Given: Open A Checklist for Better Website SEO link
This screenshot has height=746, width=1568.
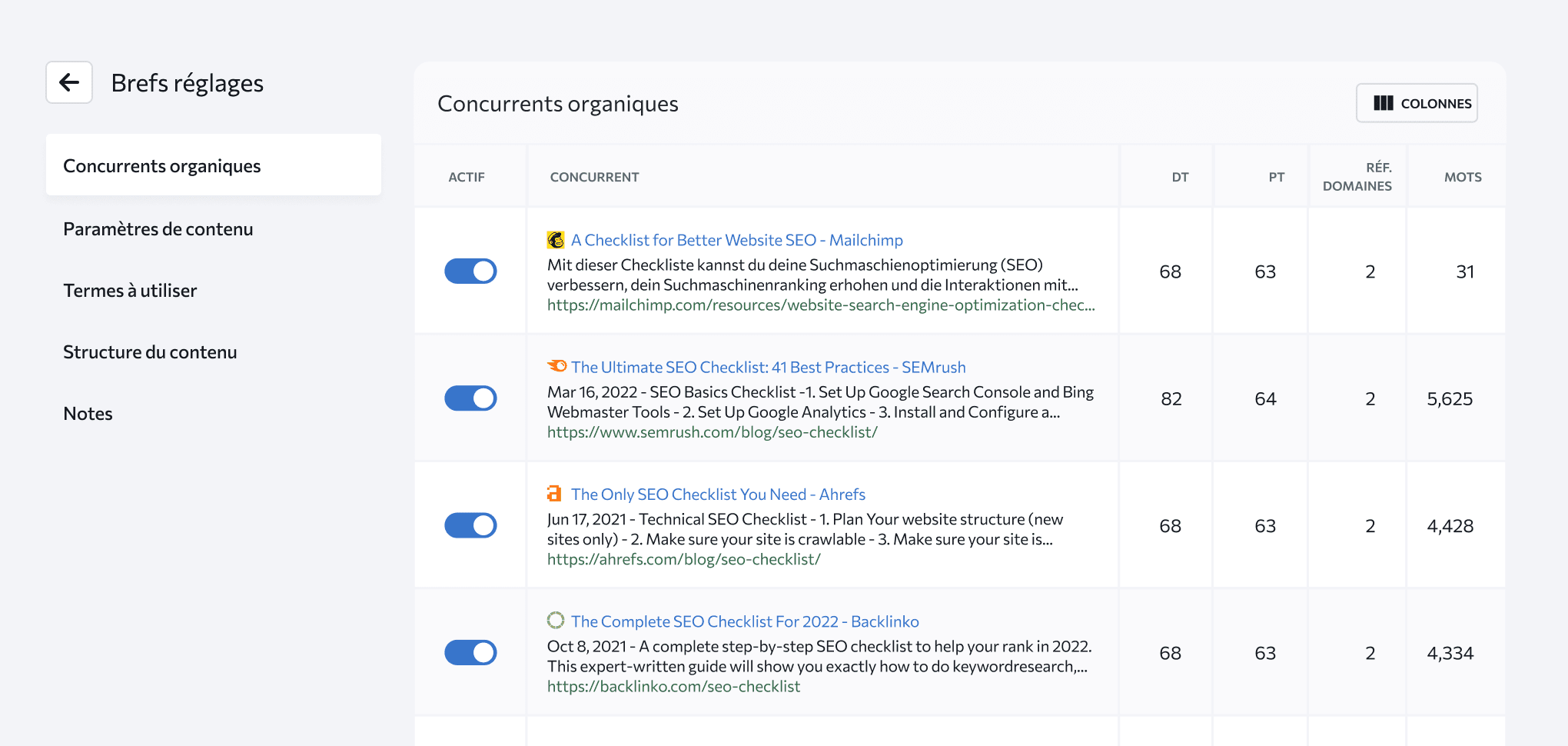Looking at the screenshot, I should (x=736, y=240).
